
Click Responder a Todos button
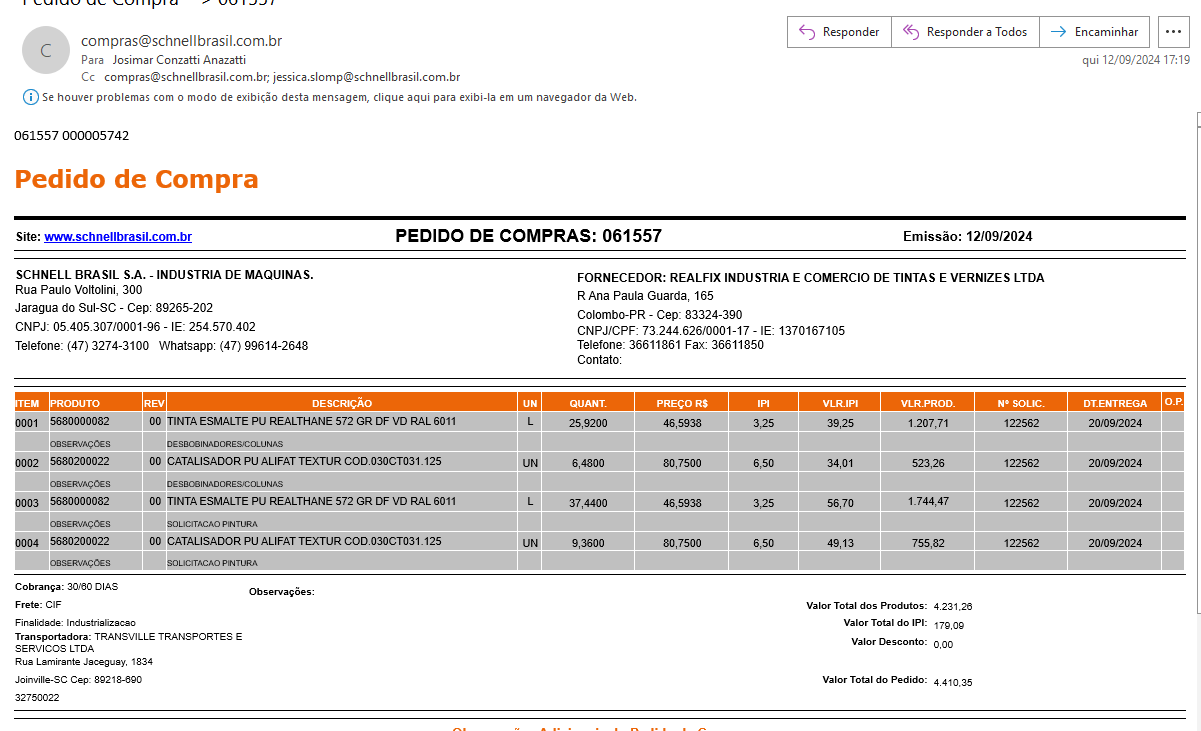click(x=965, y=32)
